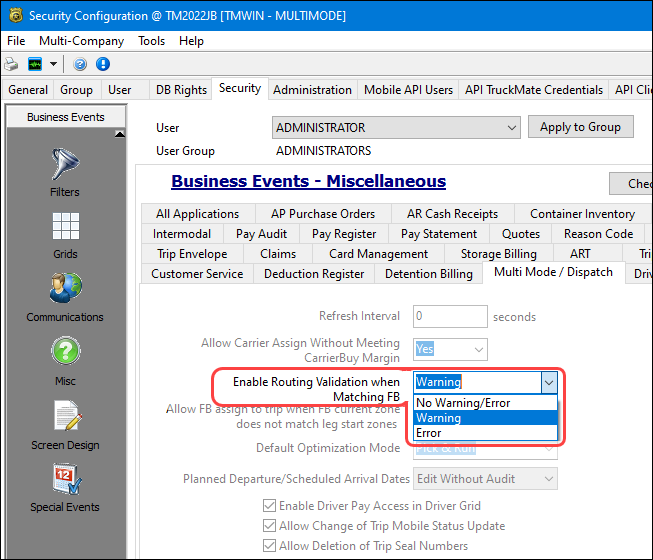Select No Warning/Error option in the list
The width and height of the screenshot is (653, 560).
tap(463, 403)
